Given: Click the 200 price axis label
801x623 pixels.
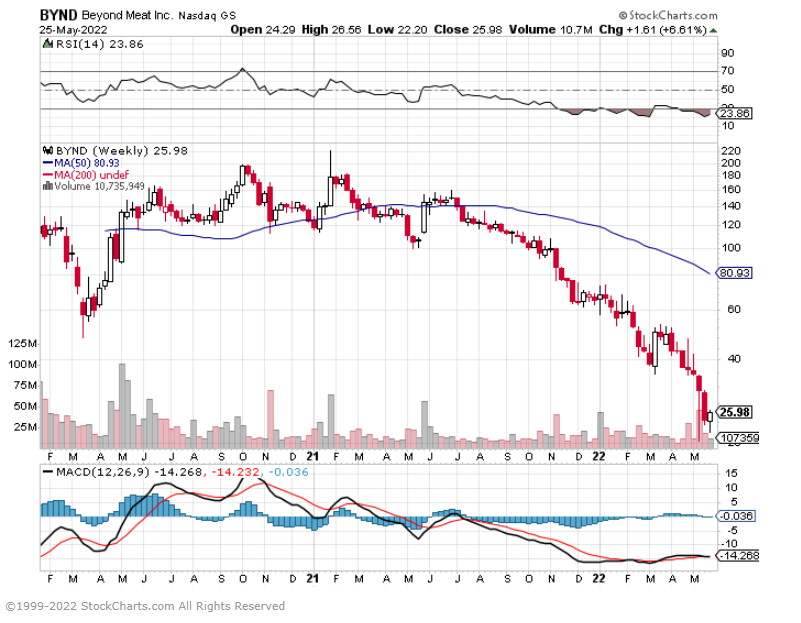Looking at the screenshot, I should pyautogui.click(x=731, y=163).
